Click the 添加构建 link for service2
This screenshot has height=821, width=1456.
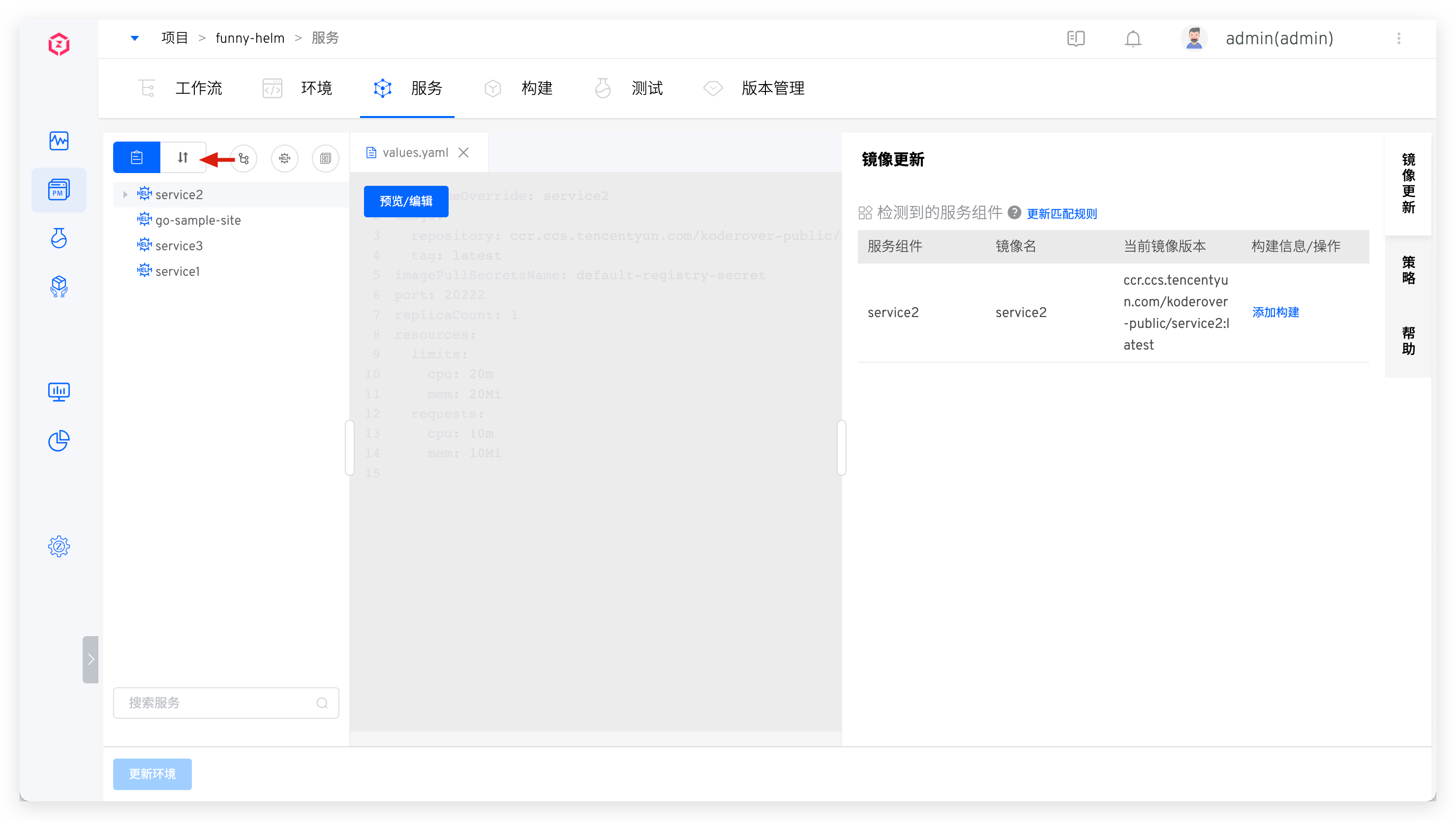(1275, 312)
